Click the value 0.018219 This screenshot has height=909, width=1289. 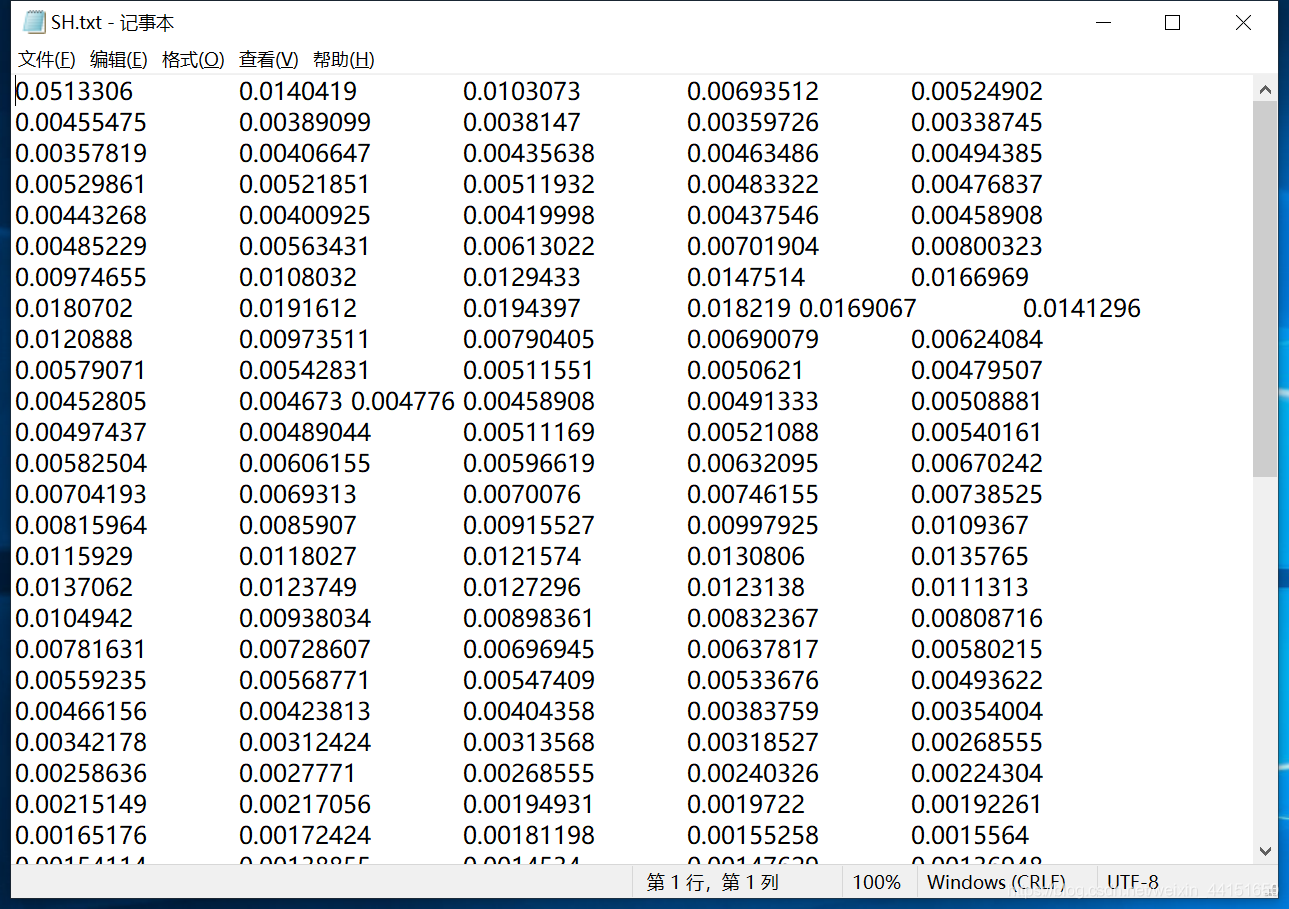click(x=739, y=309)
